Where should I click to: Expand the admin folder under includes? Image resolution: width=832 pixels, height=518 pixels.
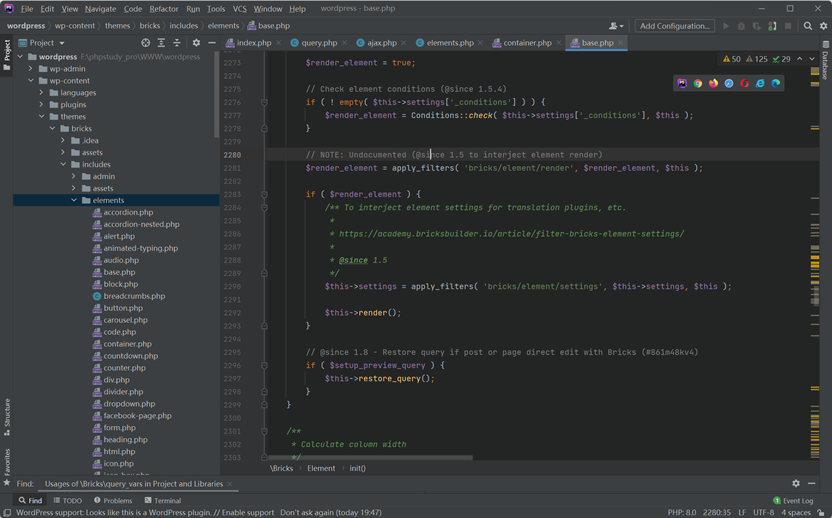tap(74, 176)
